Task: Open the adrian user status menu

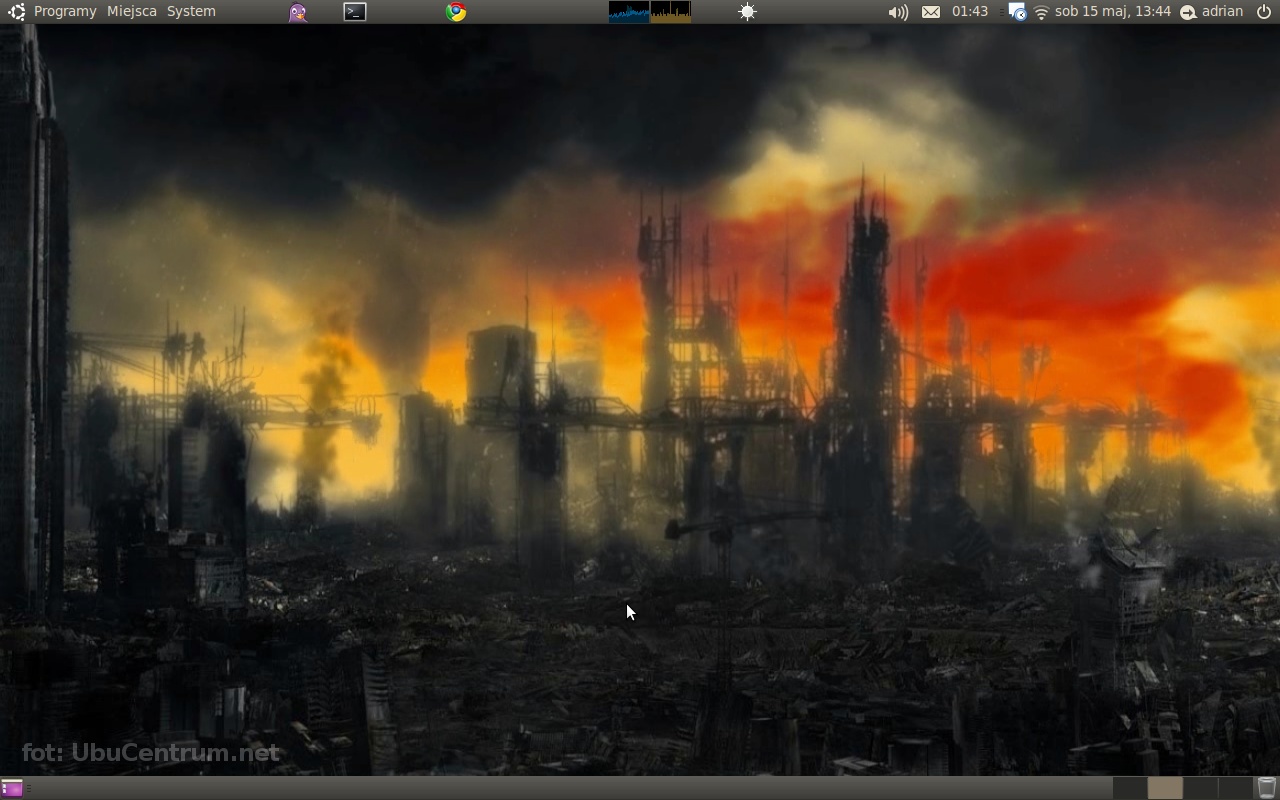Action: point(1212,12)
